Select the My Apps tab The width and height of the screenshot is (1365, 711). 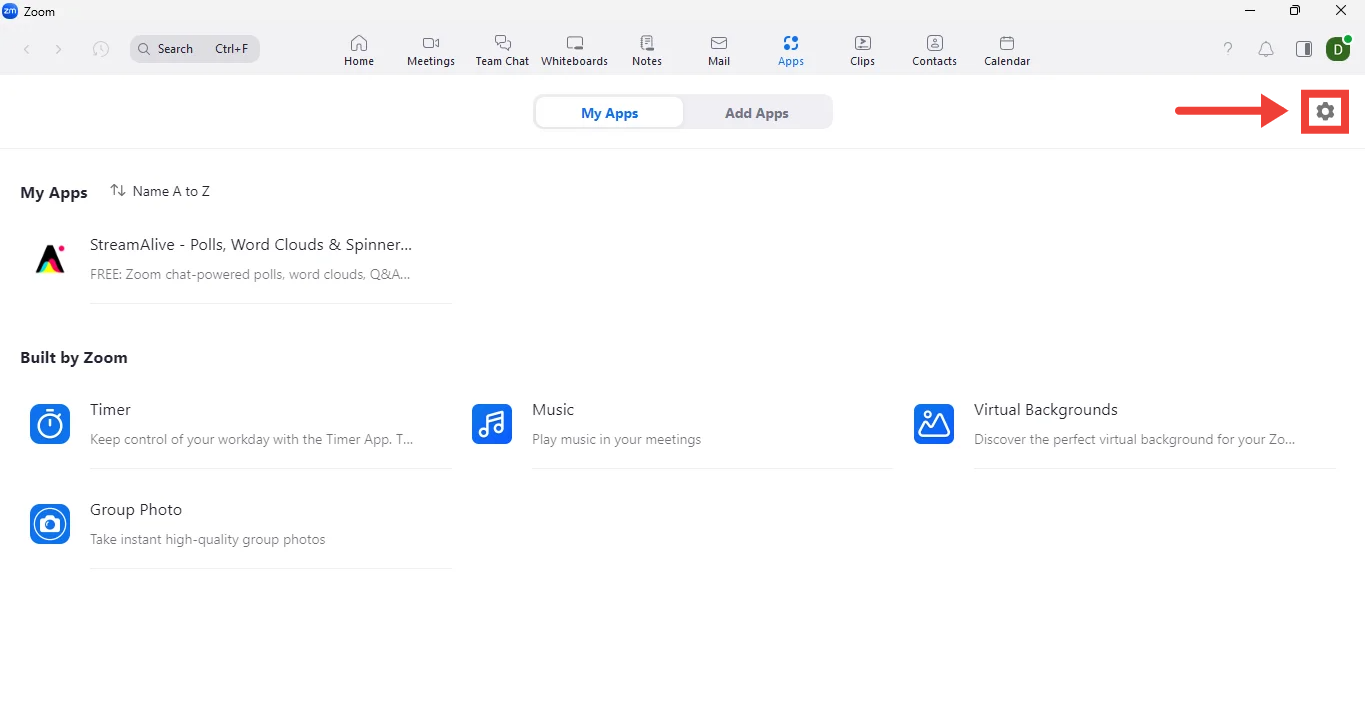coord(609,113)
